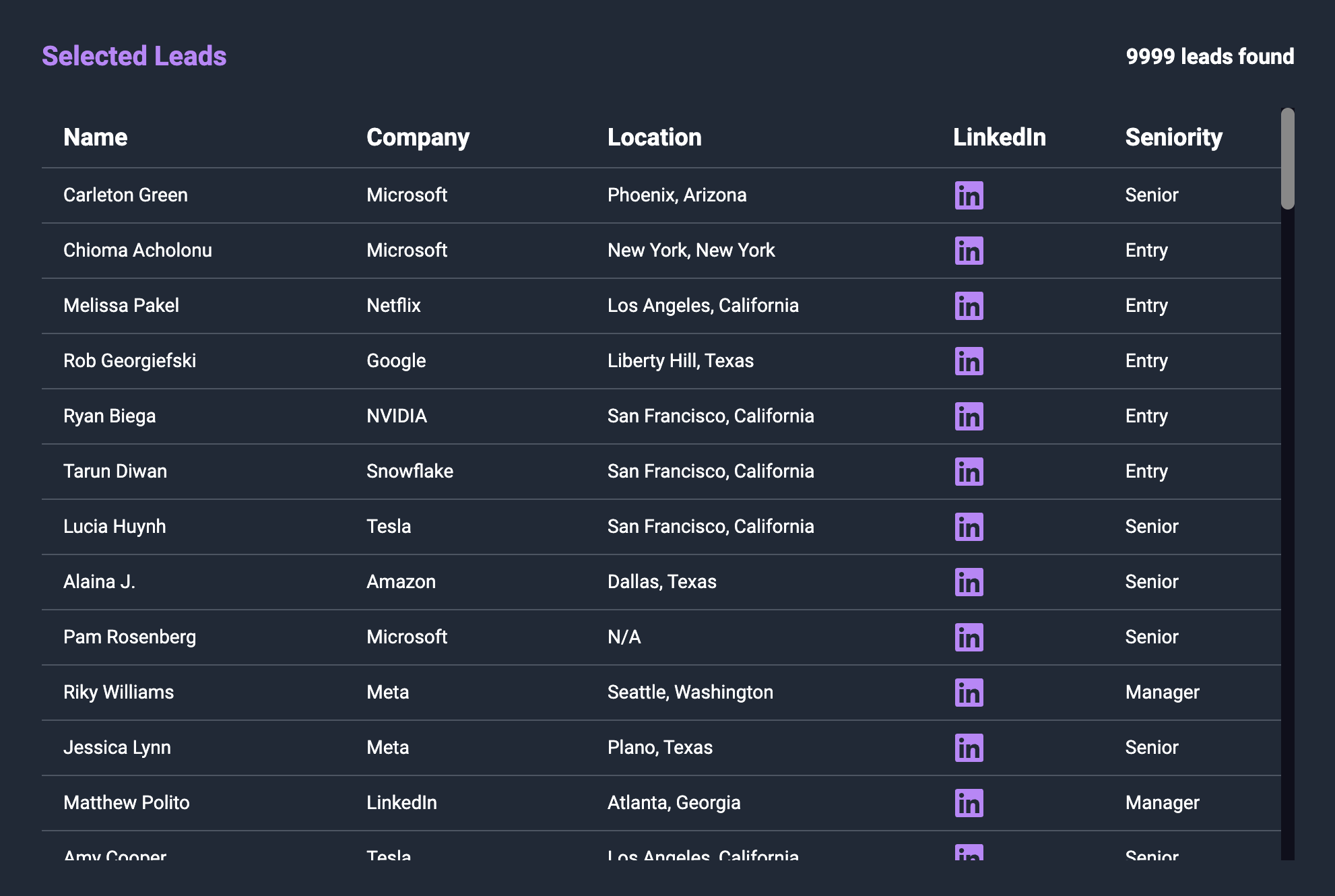Open Ryan Biega's LinkedIn icon
This screenshot has height=896, width=1335.
969,416
